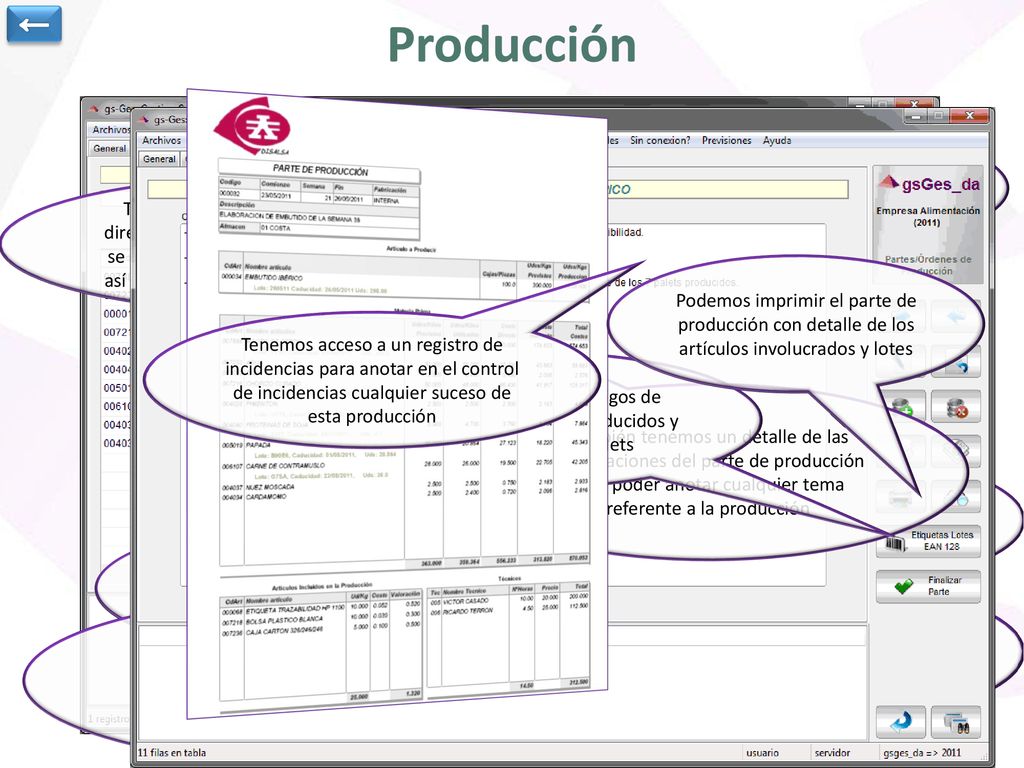The width and height of the screenshot is (1024, 768).
Task: Click the faded left arrow toolbar icon
Action: click(x=956, y=316)
